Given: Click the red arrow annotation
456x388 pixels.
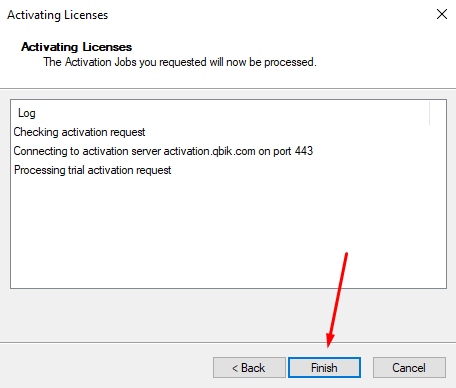Looking at the screenshot, I should click(337, 300).
